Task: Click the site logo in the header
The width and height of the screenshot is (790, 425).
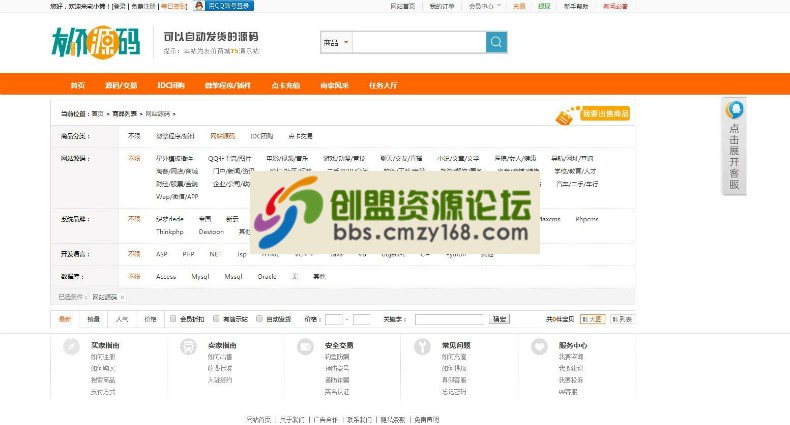Action: point(96,42)
